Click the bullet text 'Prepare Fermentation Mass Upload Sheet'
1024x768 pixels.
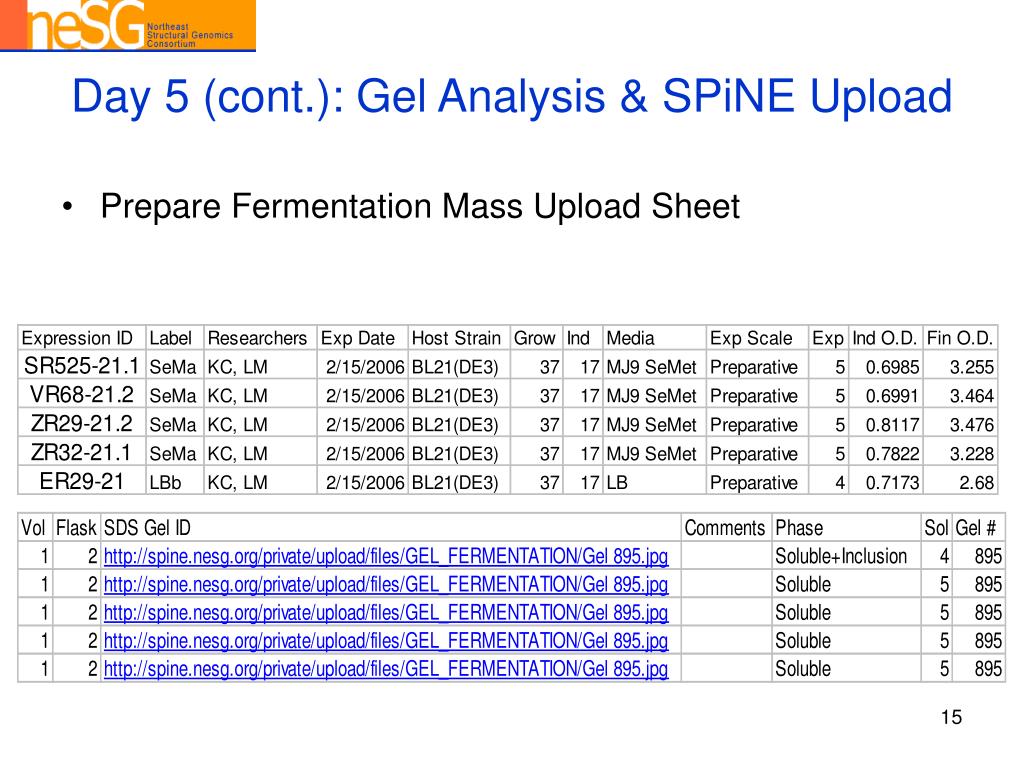click(x=420, y=206)
